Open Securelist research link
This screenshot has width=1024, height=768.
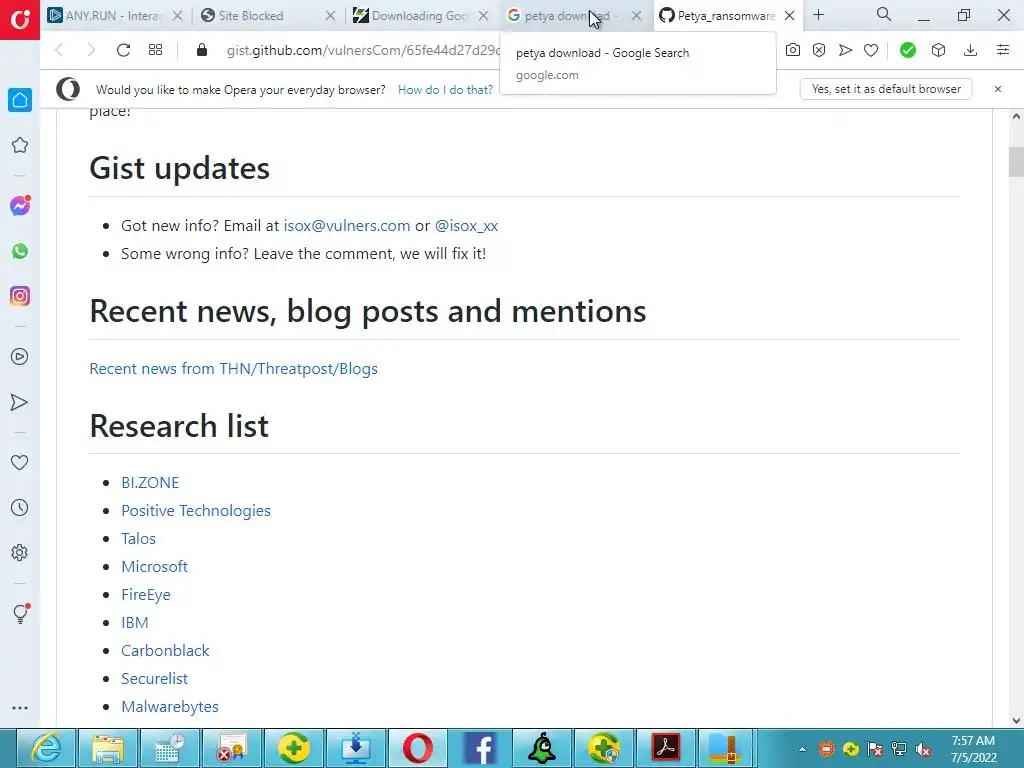coord(155,679)
